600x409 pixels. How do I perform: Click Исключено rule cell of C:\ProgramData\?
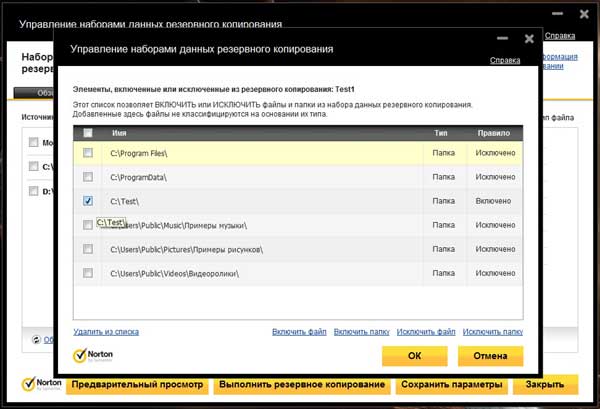(x=495, y=177)
